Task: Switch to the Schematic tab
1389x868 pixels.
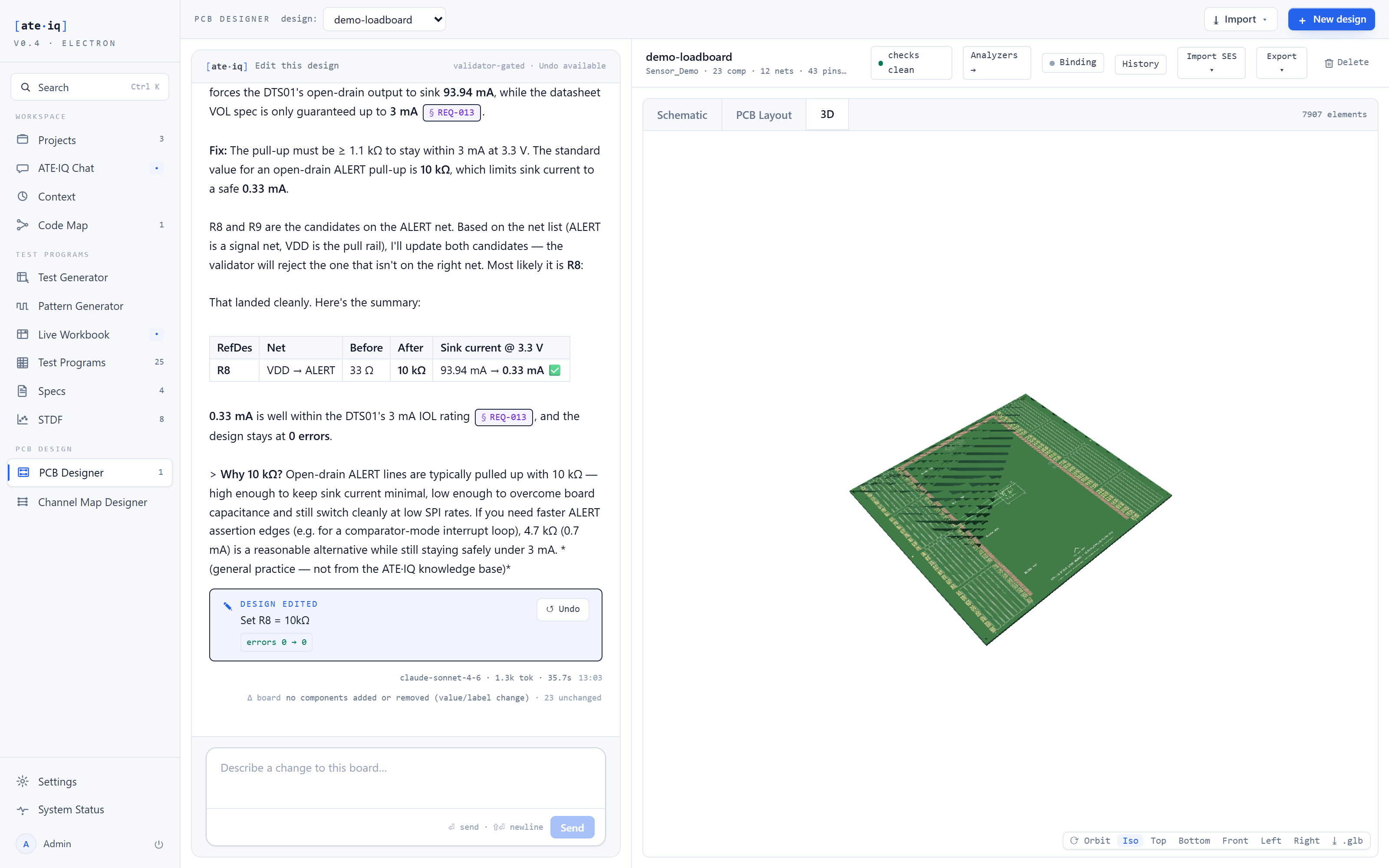Action: (x=682, y=115)
